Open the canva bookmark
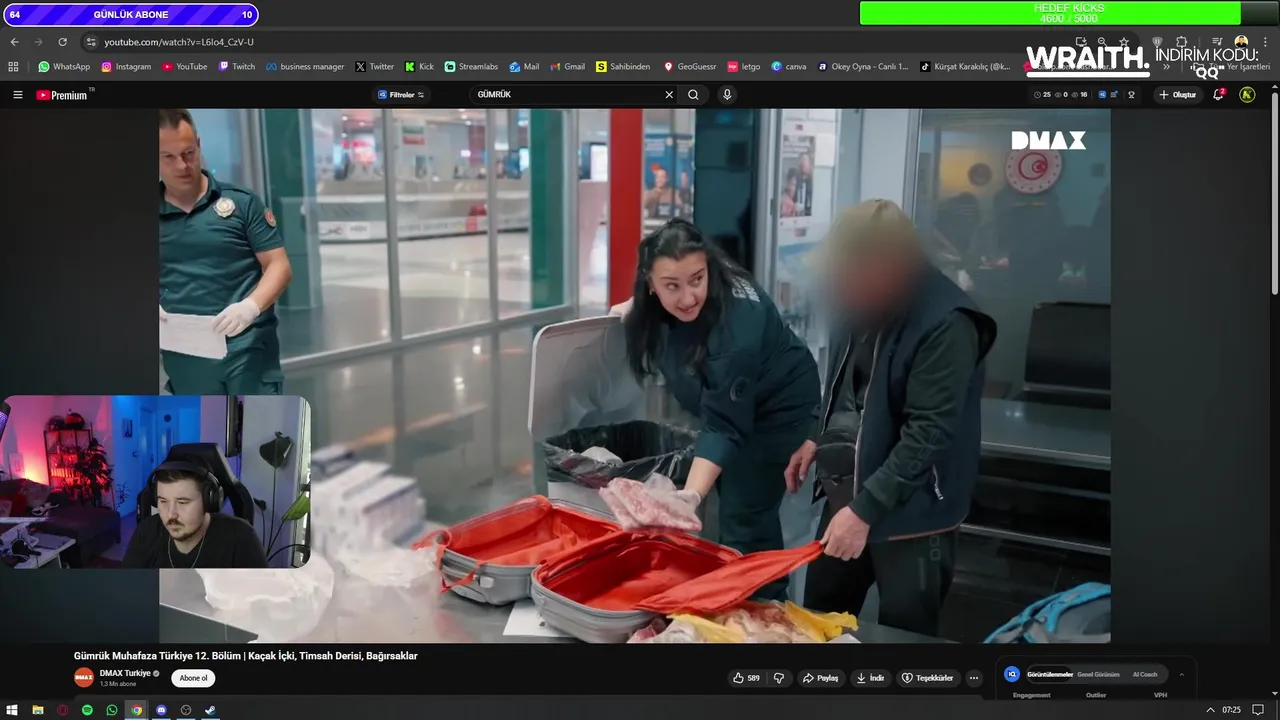The image size is (1280, 720). [789, 67]
